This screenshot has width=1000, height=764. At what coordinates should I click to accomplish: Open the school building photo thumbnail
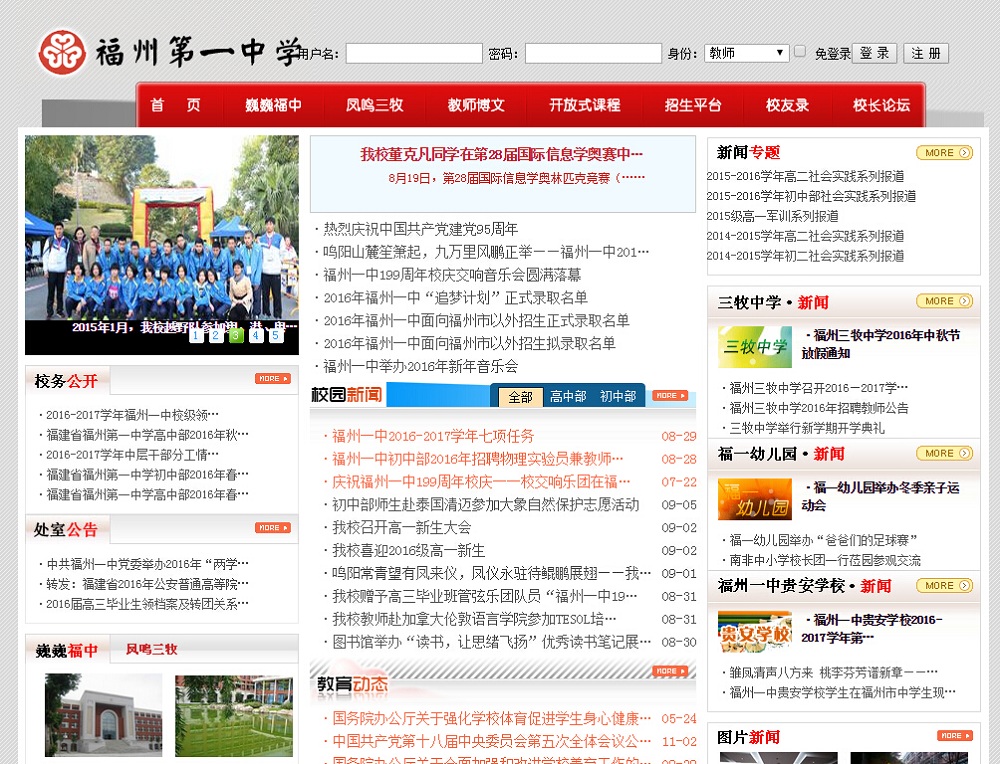pyautogui.click(x=103, y=716)
